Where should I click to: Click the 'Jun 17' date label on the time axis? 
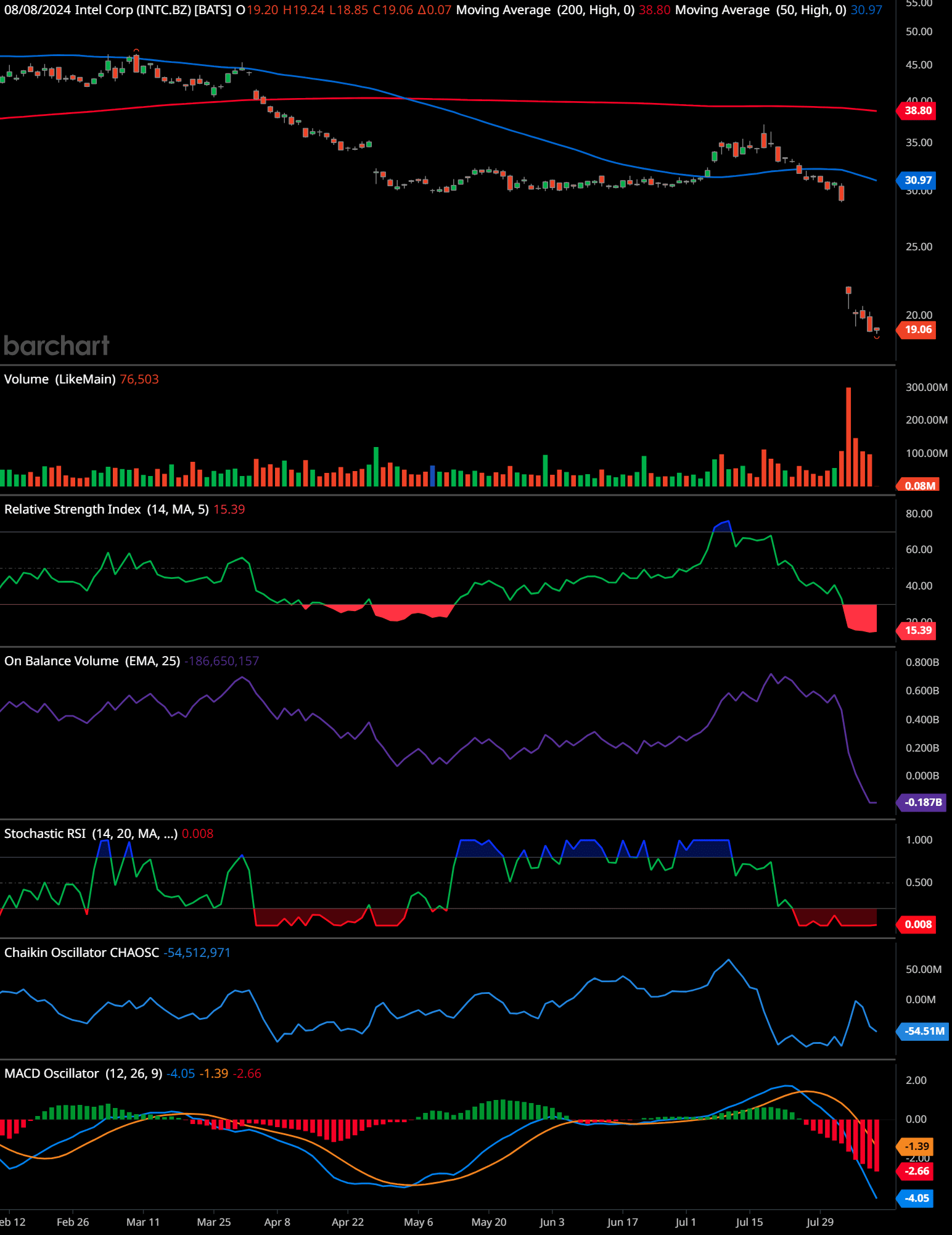(x=623, y=1222)
